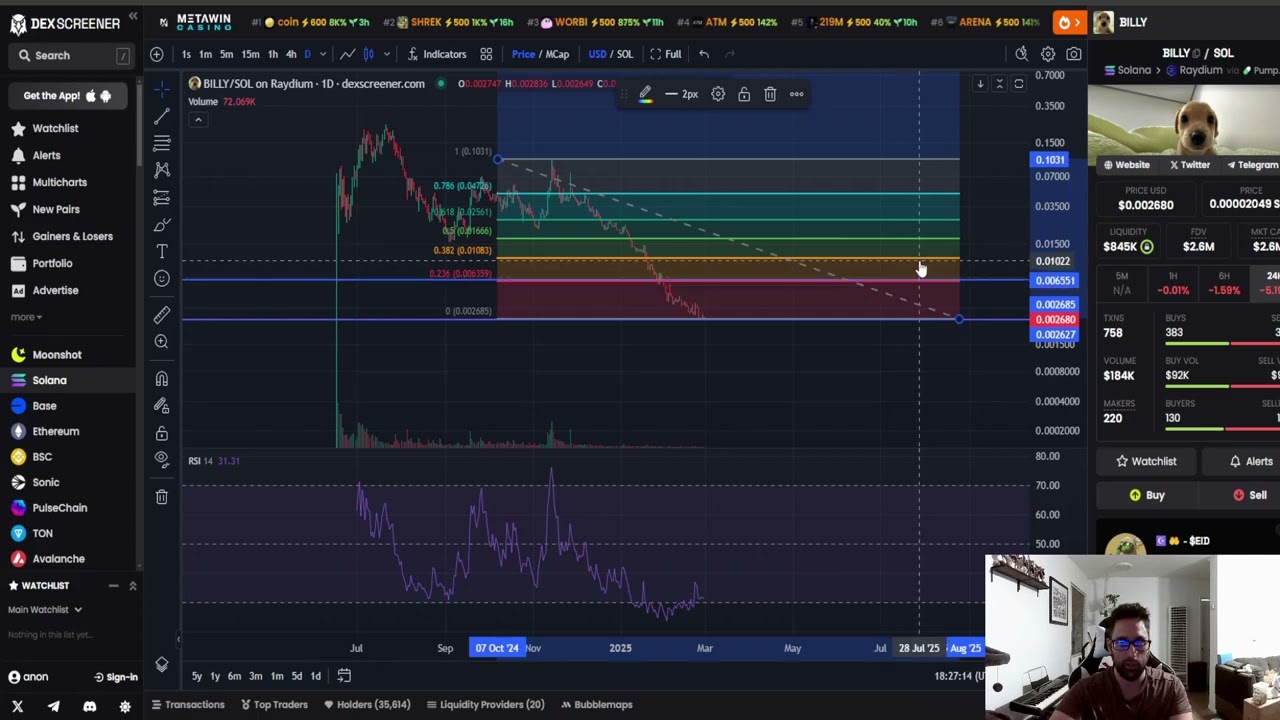Open the emoji icons tool
Screen dimensions: 1280x720
(162, 279)
